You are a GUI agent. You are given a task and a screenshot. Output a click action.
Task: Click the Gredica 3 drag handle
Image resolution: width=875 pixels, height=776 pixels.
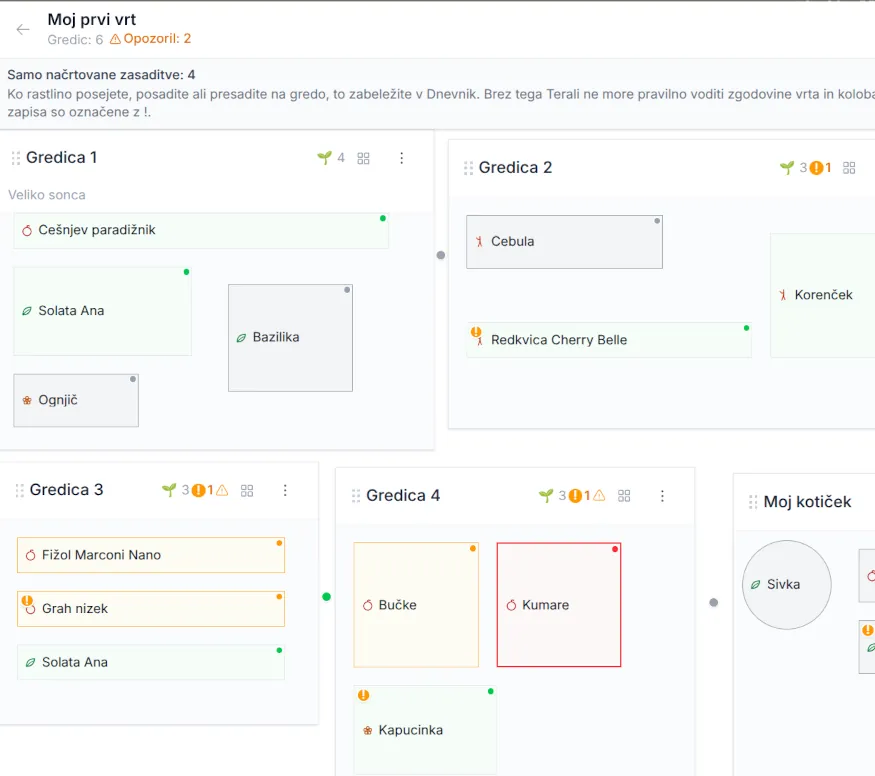click(20, 490)
